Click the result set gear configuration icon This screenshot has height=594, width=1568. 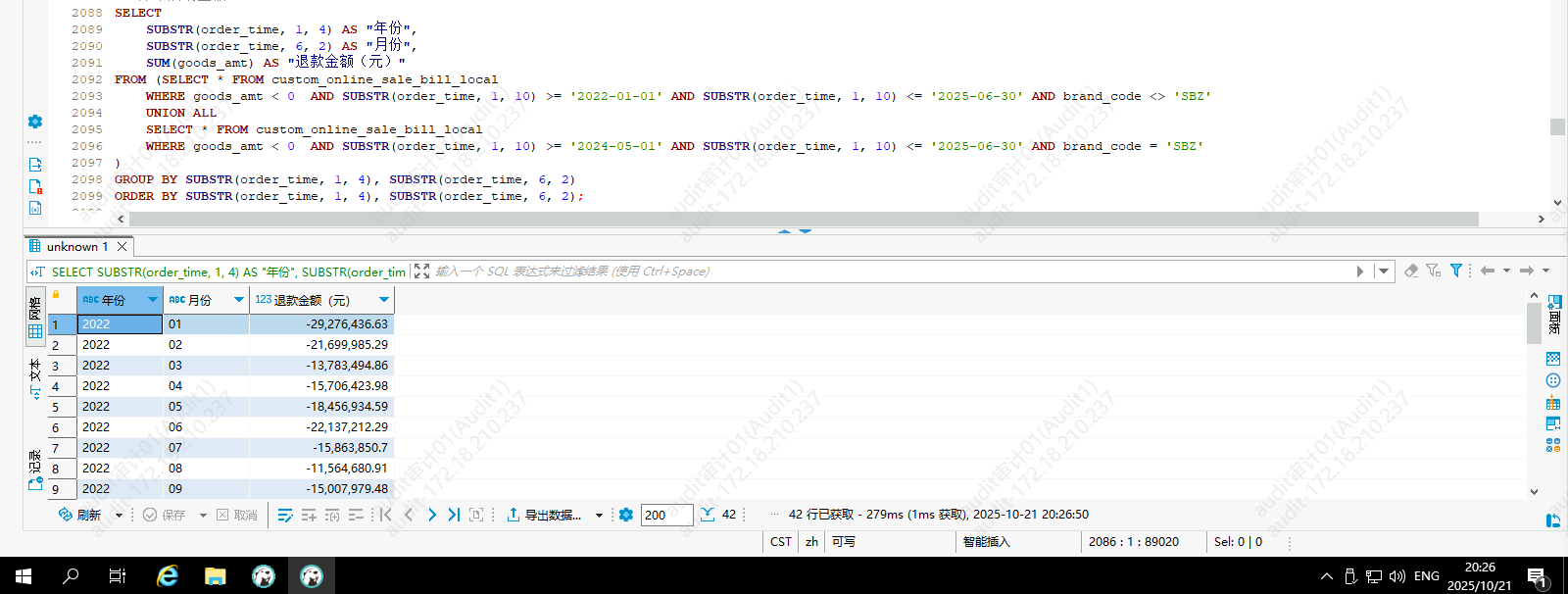coord(626,515)
